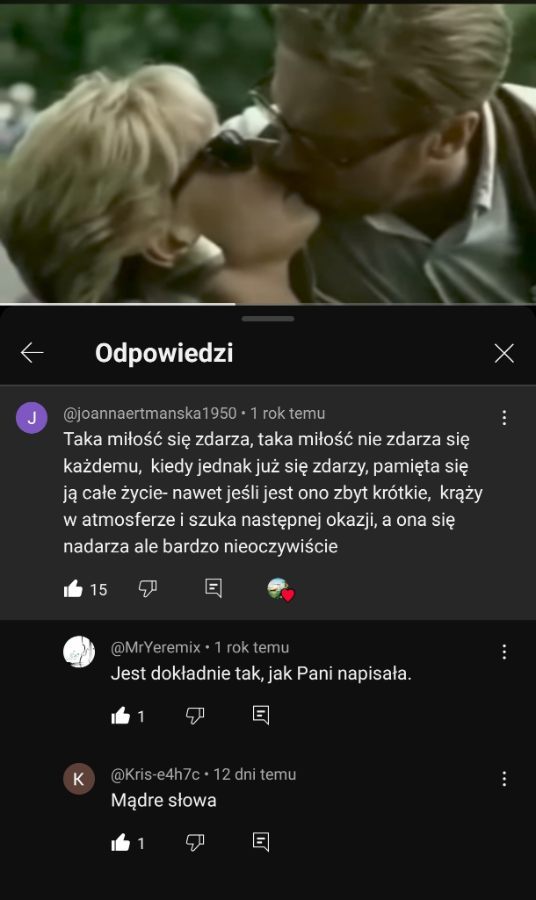This screenshot has height=900, width=536.
Task: Reply to joannaertmanska1950's comment
Action: coord(213,588)
